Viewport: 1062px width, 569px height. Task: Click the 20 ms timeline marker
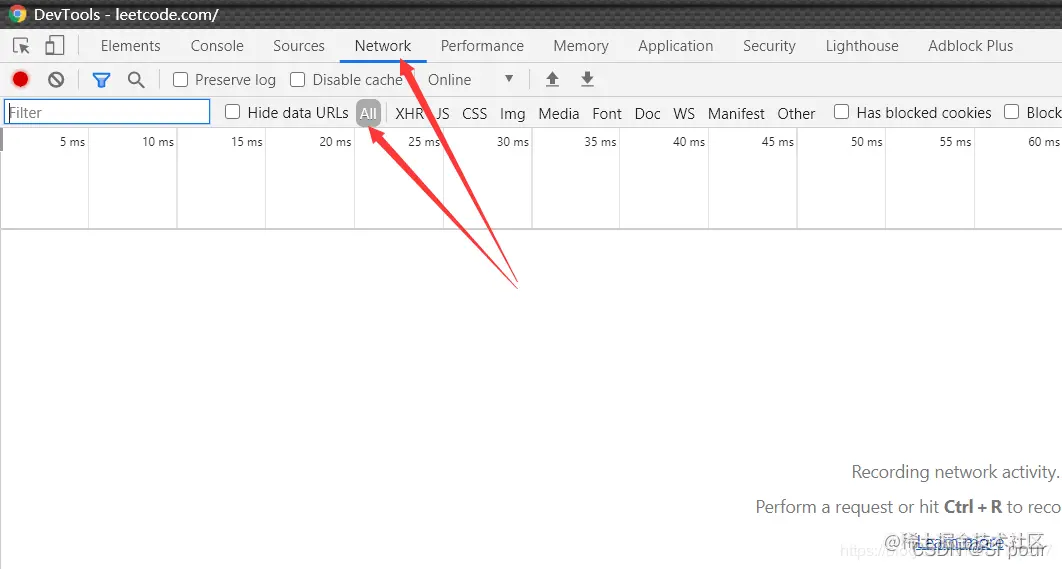(x=335, y=142)
